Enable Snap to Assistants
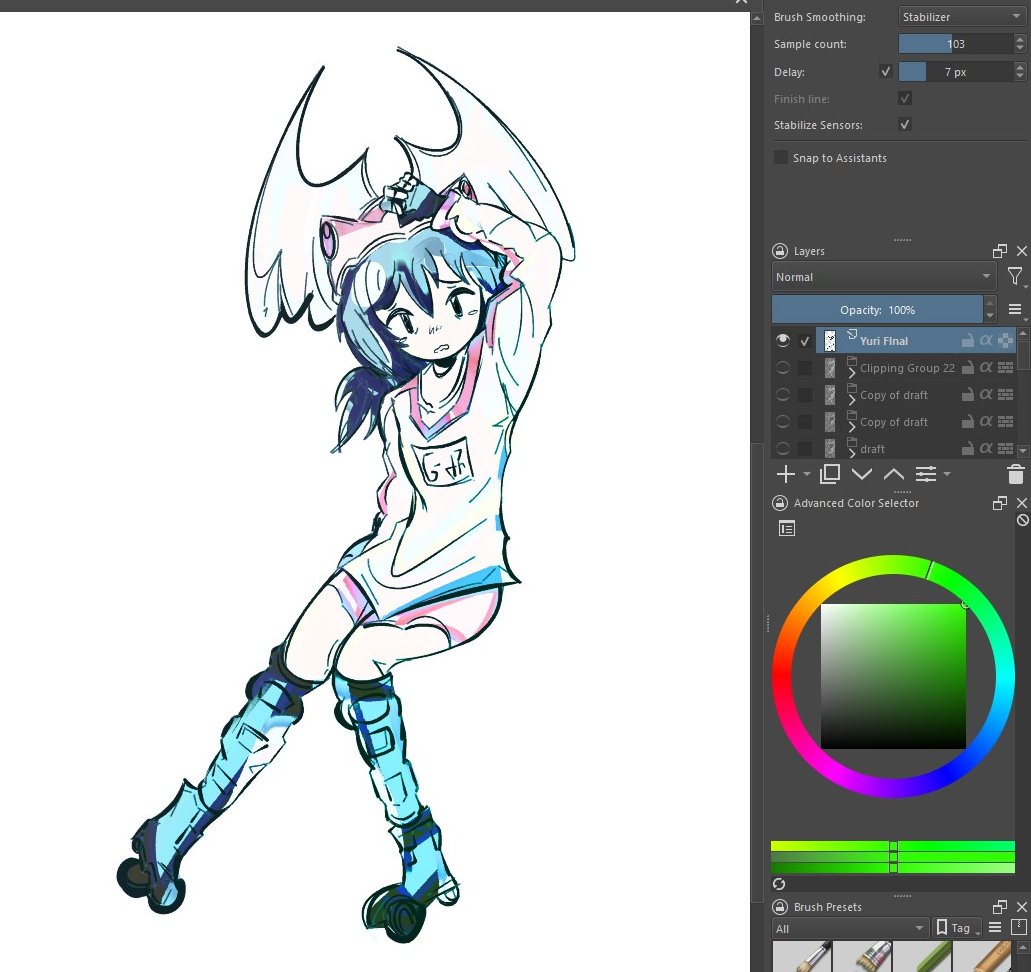The width and height of the screenshot is (1031, 972). point(780,157)
